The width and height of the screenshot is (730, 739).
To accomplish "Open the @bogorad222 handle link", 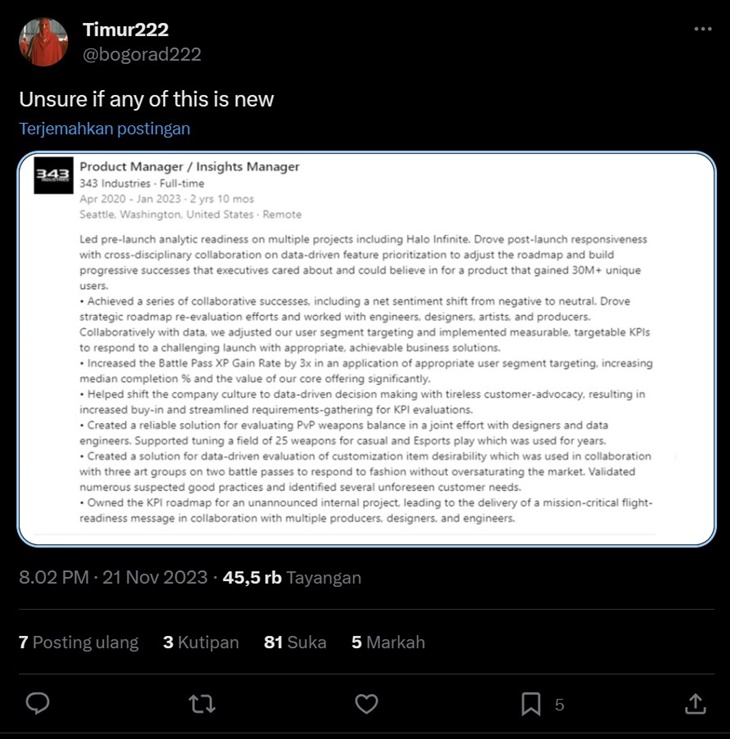I will click(142, 55).
